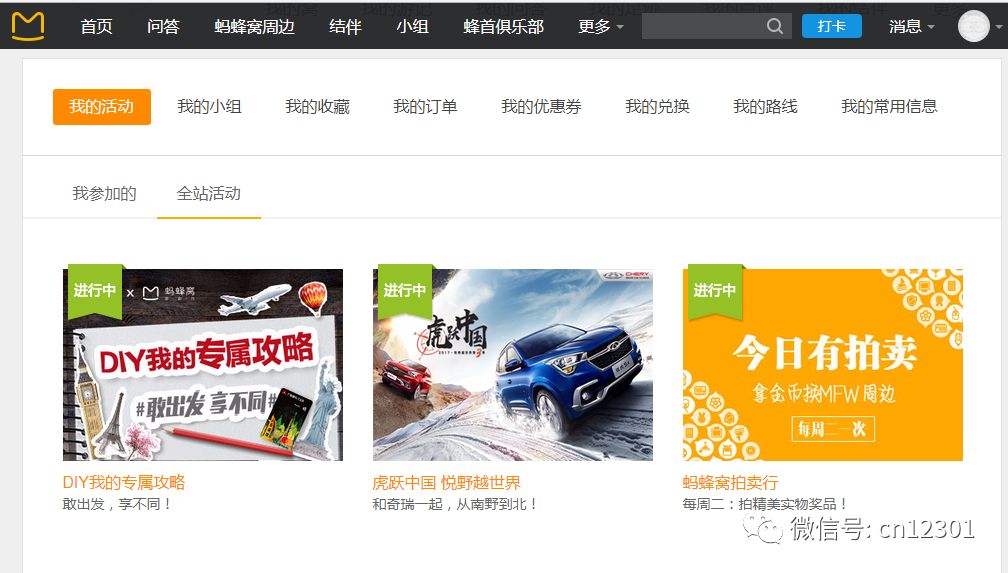Click the 虎跃中国 悦野越世界 title link
This screenshot has height=573, width=1008.
point(446,482)
